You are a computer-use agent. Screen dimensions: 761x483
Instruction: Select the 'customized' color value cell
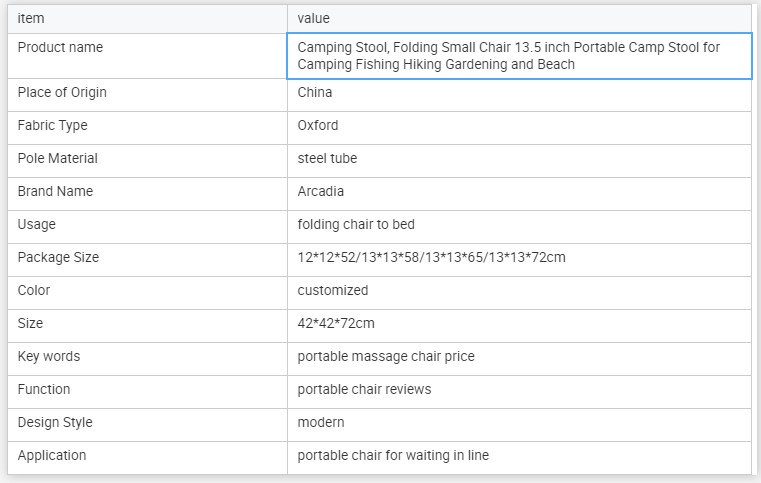tap(333, 291)
